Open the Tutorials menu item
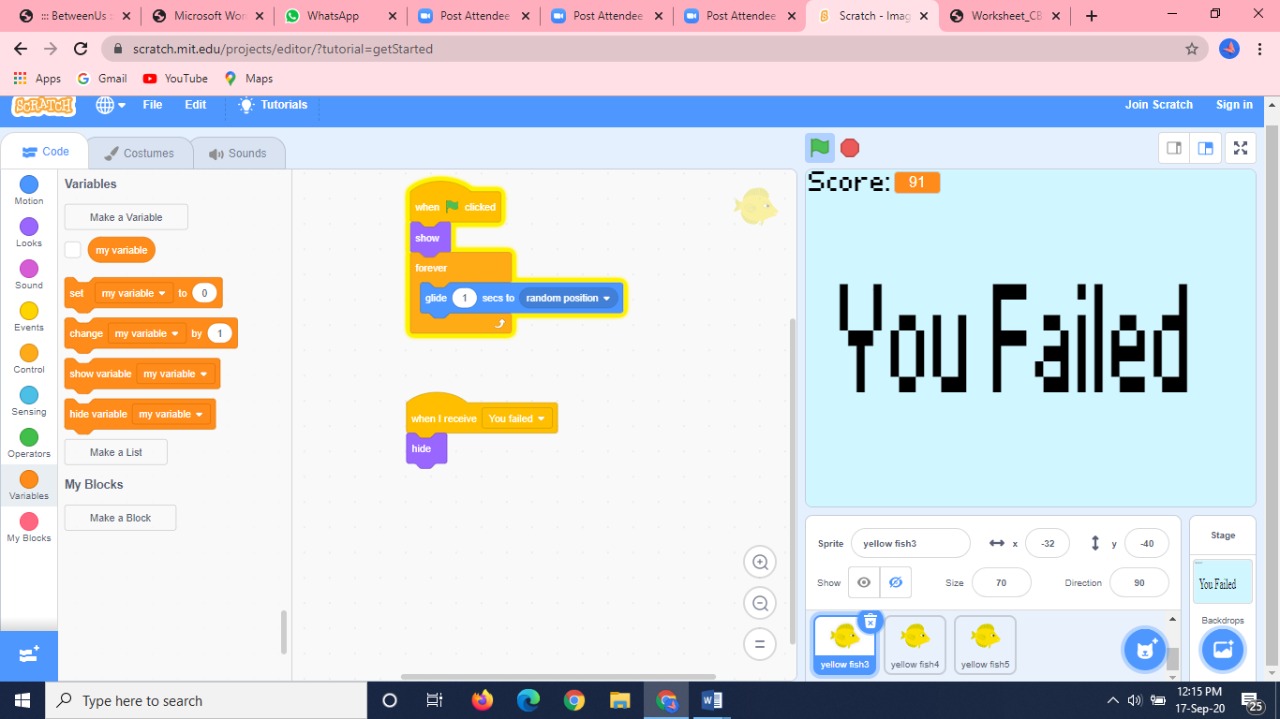This screenshot has width=1280, height=719. coord(273,105)
